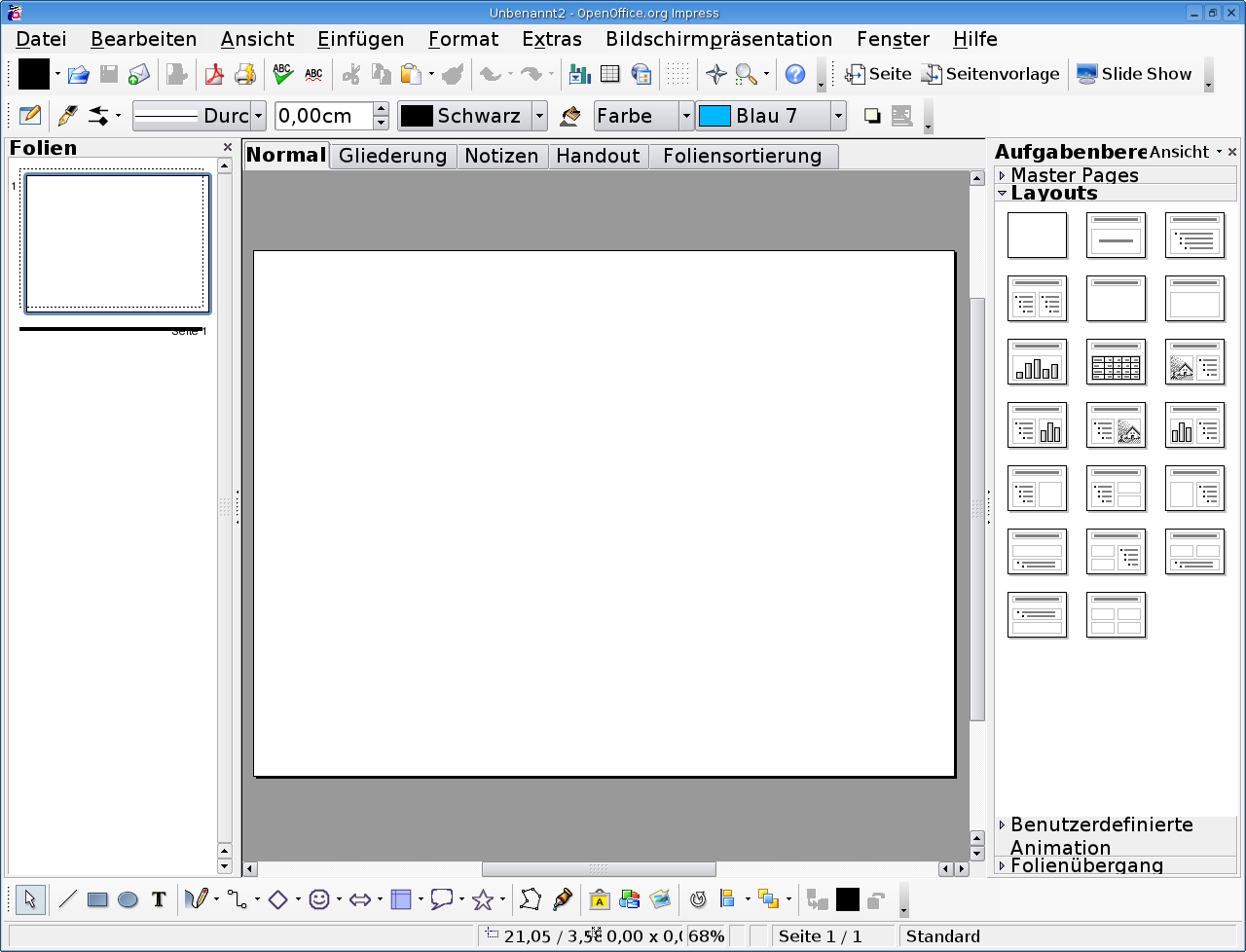Choose the flowchart shapes icon
This screenshot has width=1246, height=952.
tap(400, 900)
